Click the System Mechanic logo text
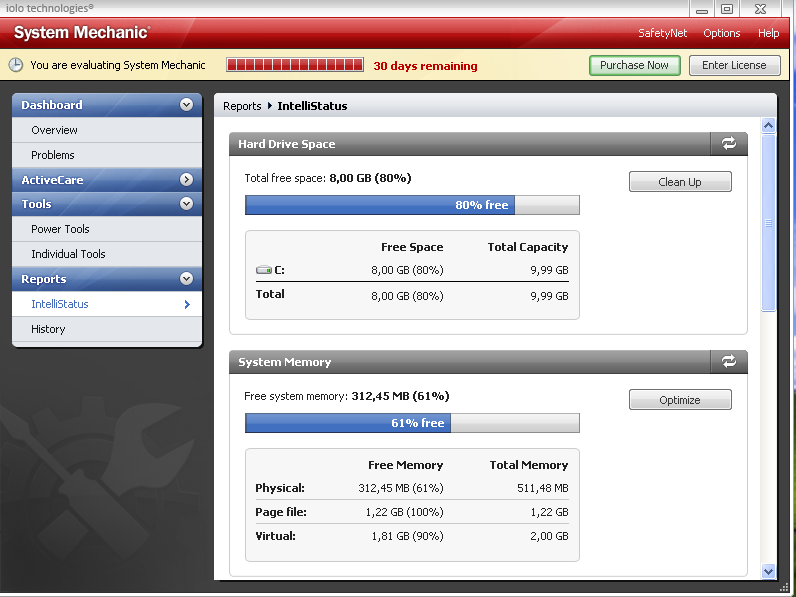This screenshot has height=597, width=796. pos(81,32)
